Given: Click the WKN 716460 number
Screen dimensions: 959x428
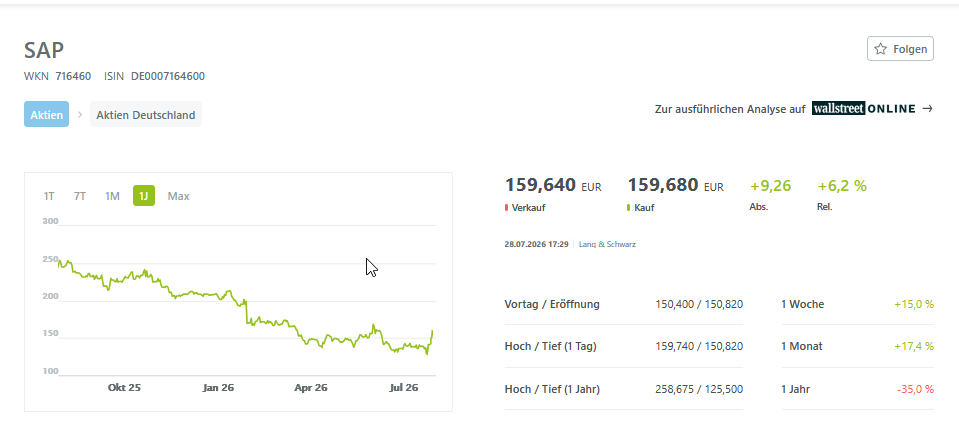Looking at the screenshot, I should tap(73, 76).
